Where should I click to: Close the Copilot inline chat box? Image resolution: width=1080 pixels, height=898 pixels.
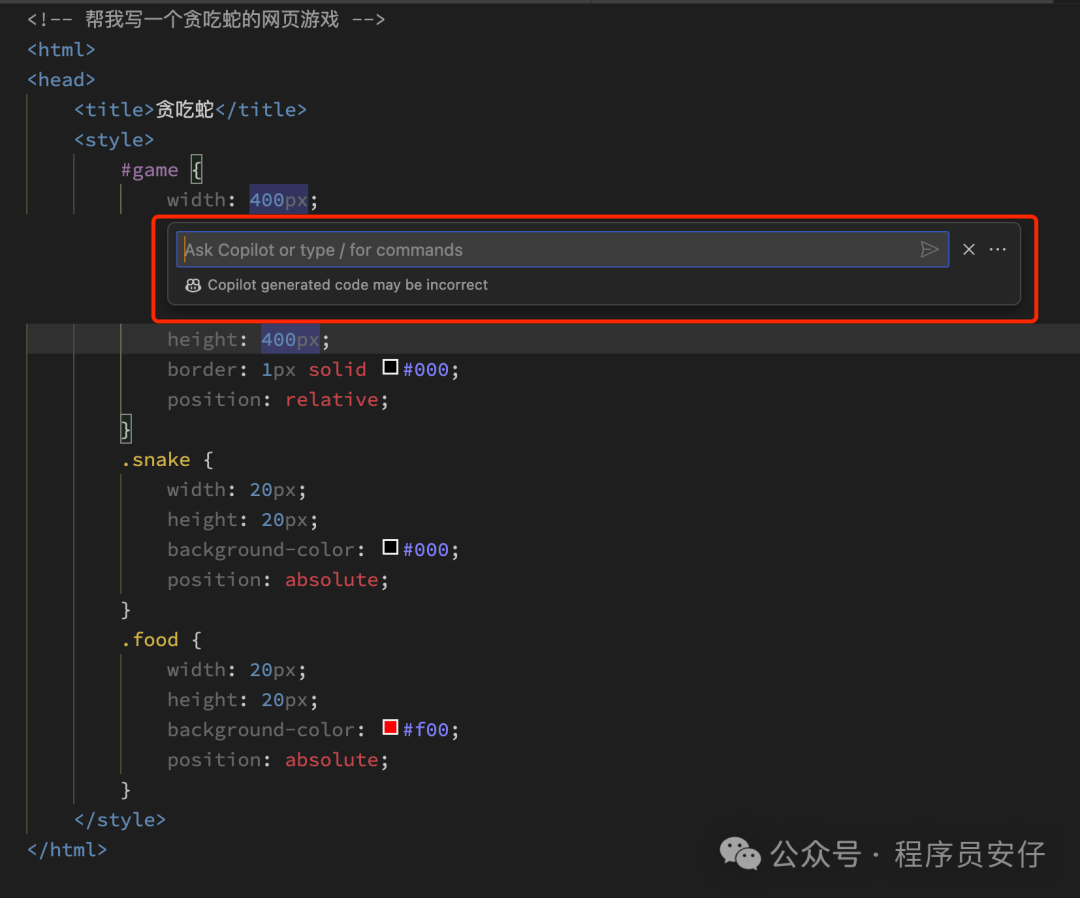968,250
